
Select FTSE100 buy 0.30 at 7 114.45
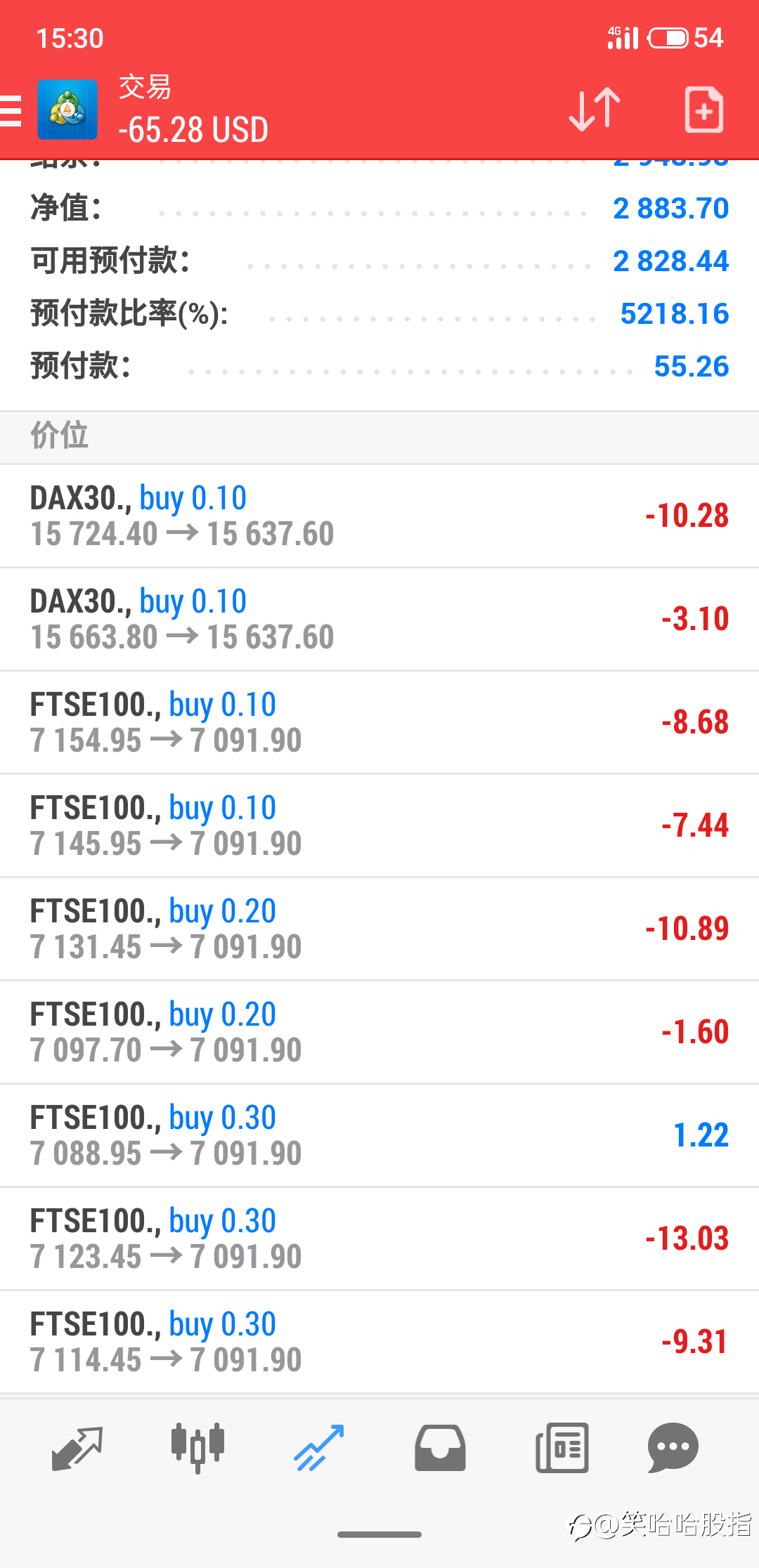(379, 1342)
